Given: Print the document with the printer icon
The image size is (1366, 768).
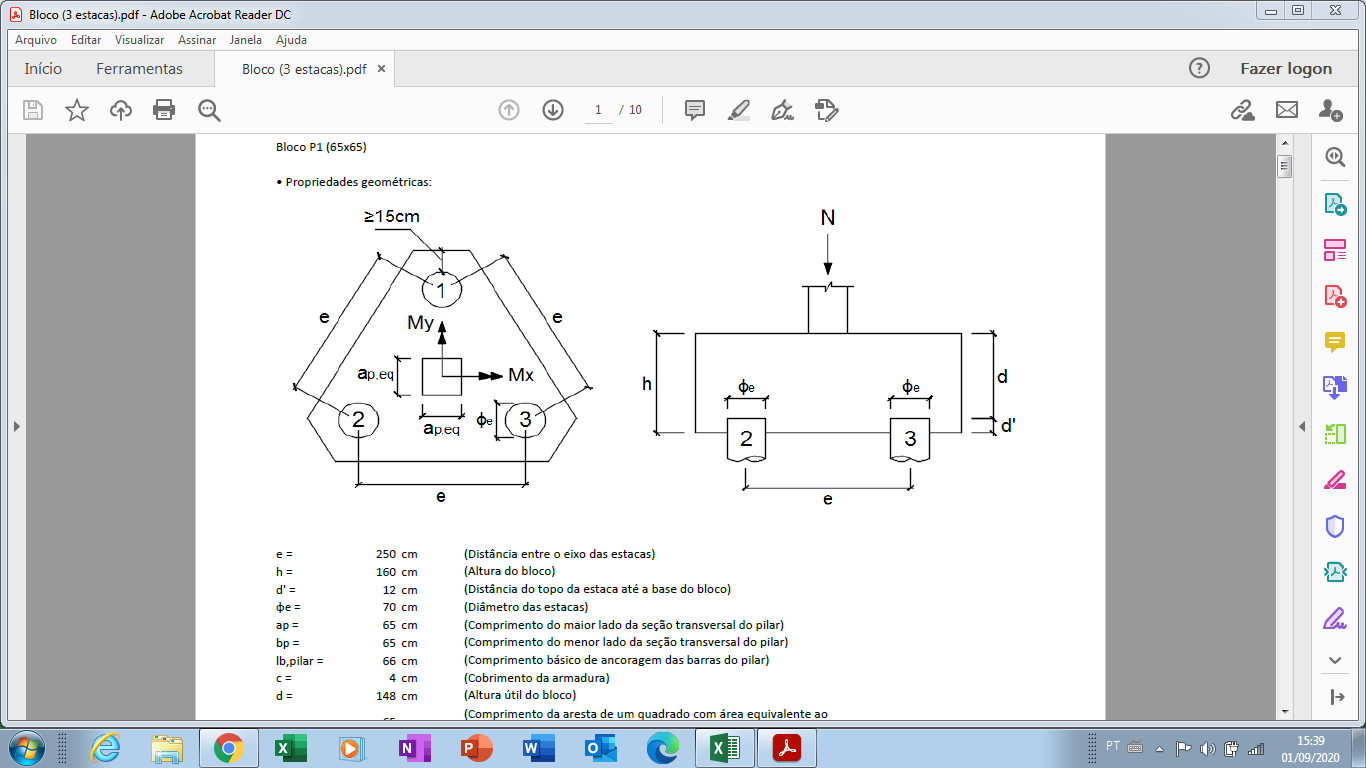Looking at the screenshot, I should [164, 110].
